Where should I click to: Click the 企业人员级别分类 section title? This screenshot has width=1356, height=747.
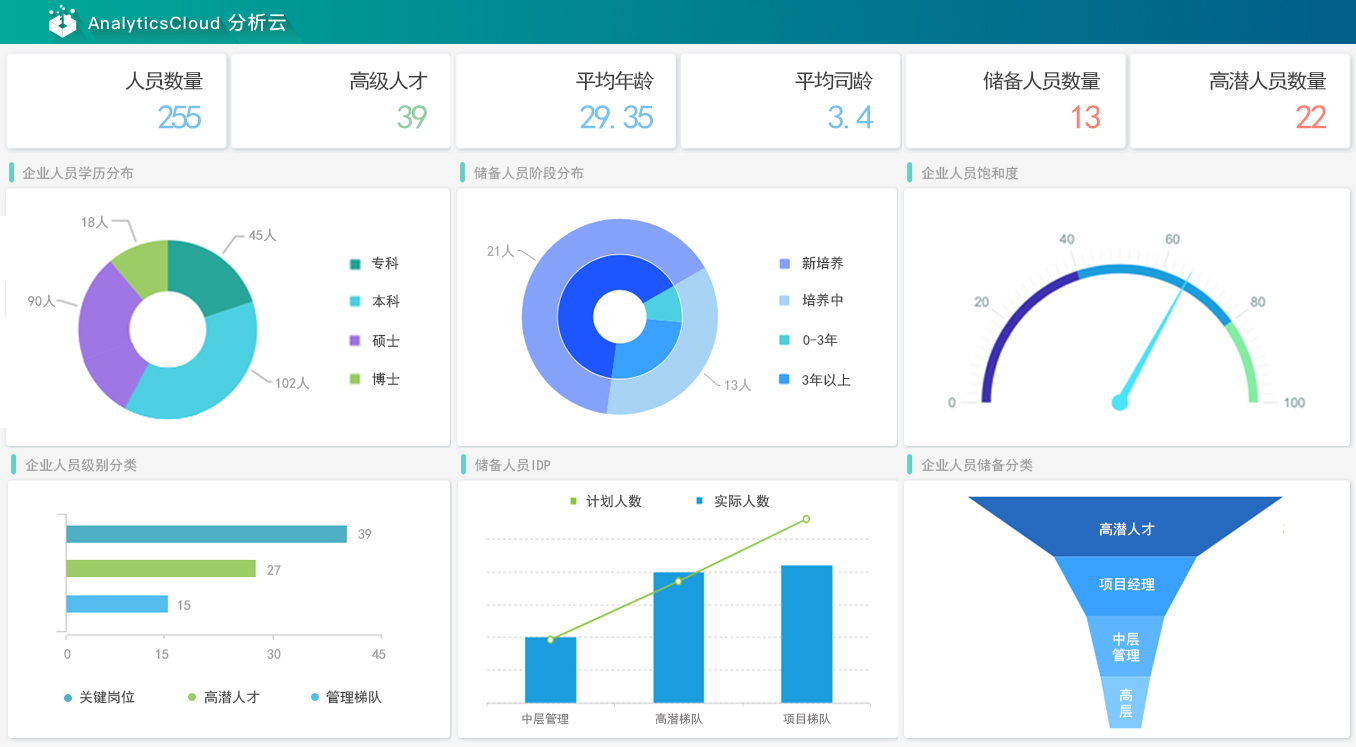[80, 465]
